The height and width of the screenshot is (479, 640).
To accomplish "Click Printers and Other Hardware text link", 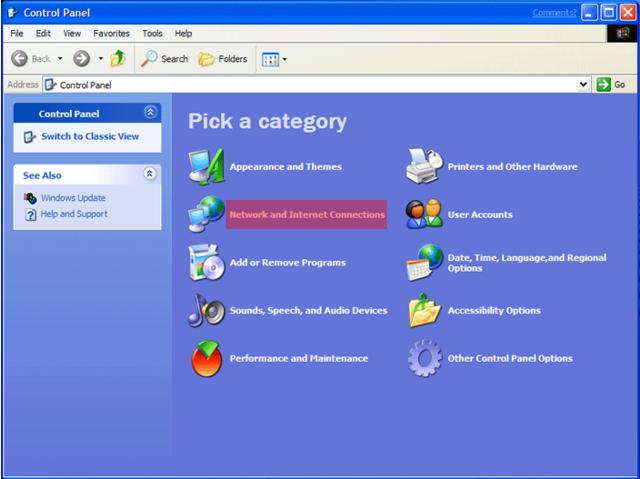I will [x=513, y=166].
